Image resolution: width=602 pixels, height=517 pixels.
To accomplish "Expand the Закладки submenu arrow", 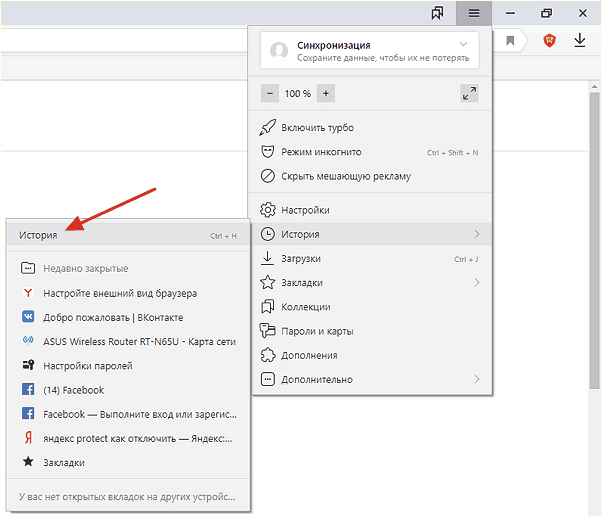I will 477,282.
